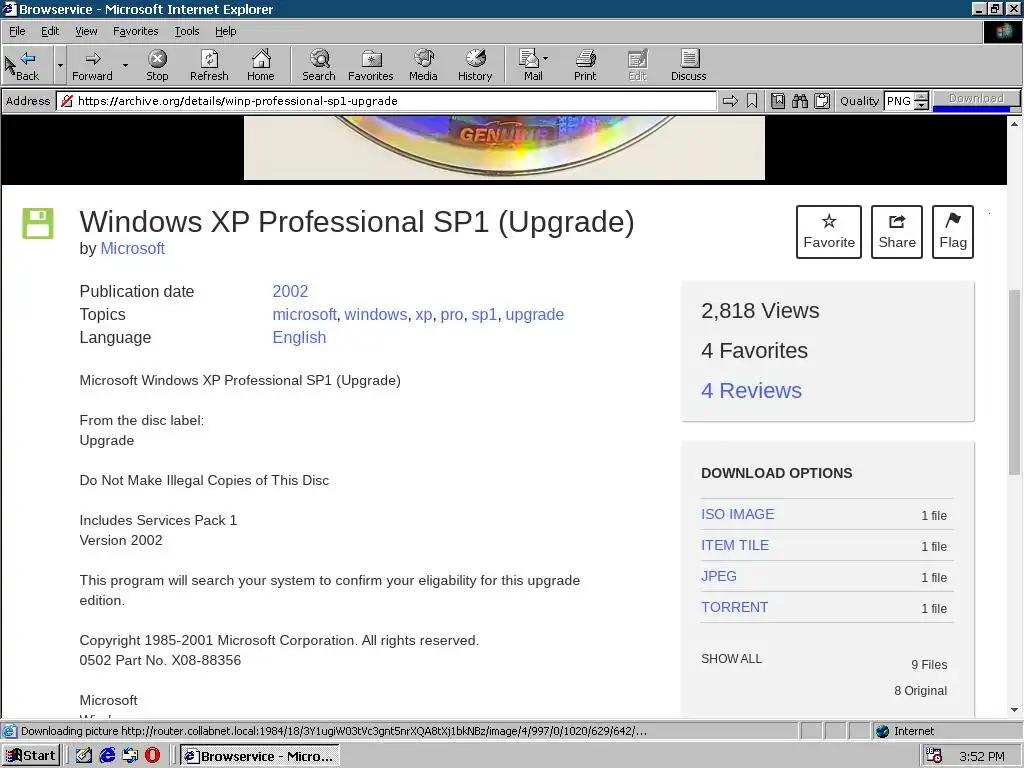This screenshot has height=768, width=1024.
Task: Stop page loading with the Stop button
Action: (157, 65)
